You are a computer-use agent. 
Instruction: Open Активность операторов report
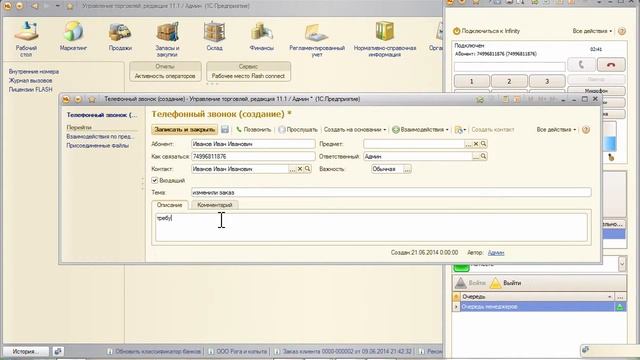click(x=165, y=76)
